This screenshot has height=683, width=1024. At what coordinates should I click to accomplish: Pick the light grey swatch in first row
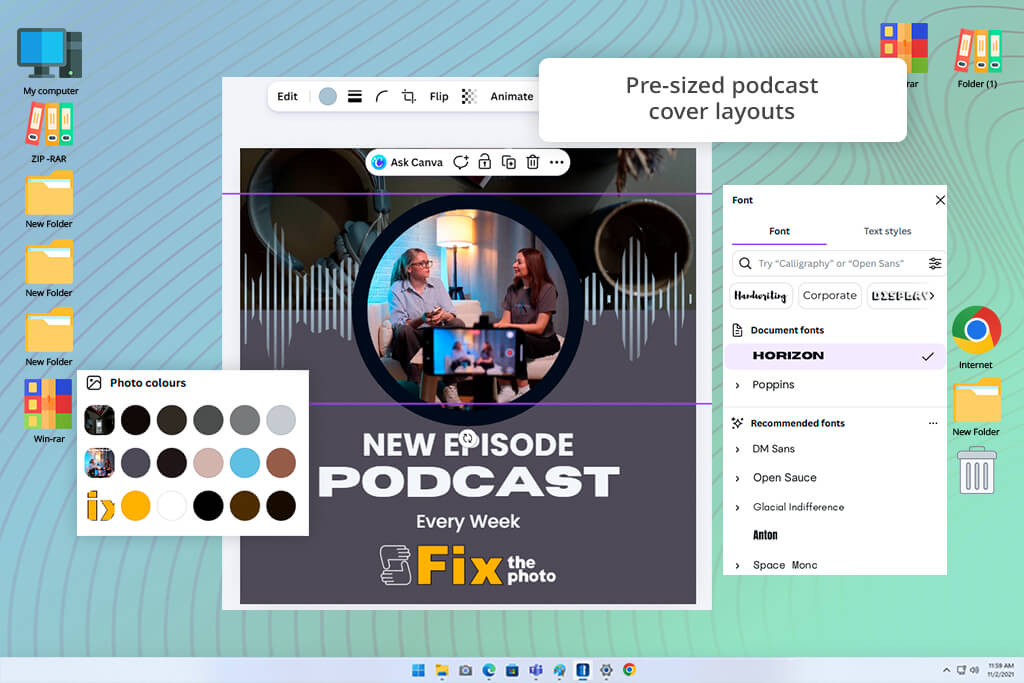pos(281,420)
